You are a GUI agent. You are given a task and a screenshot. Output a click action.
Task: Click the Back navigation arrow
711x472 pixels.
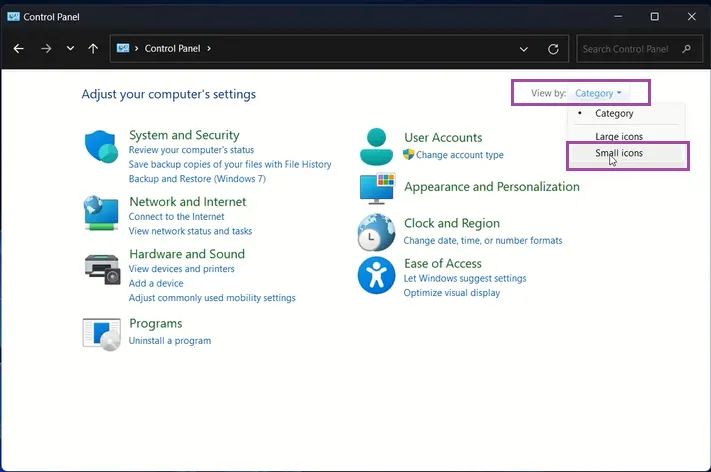[x=18, y=48]
